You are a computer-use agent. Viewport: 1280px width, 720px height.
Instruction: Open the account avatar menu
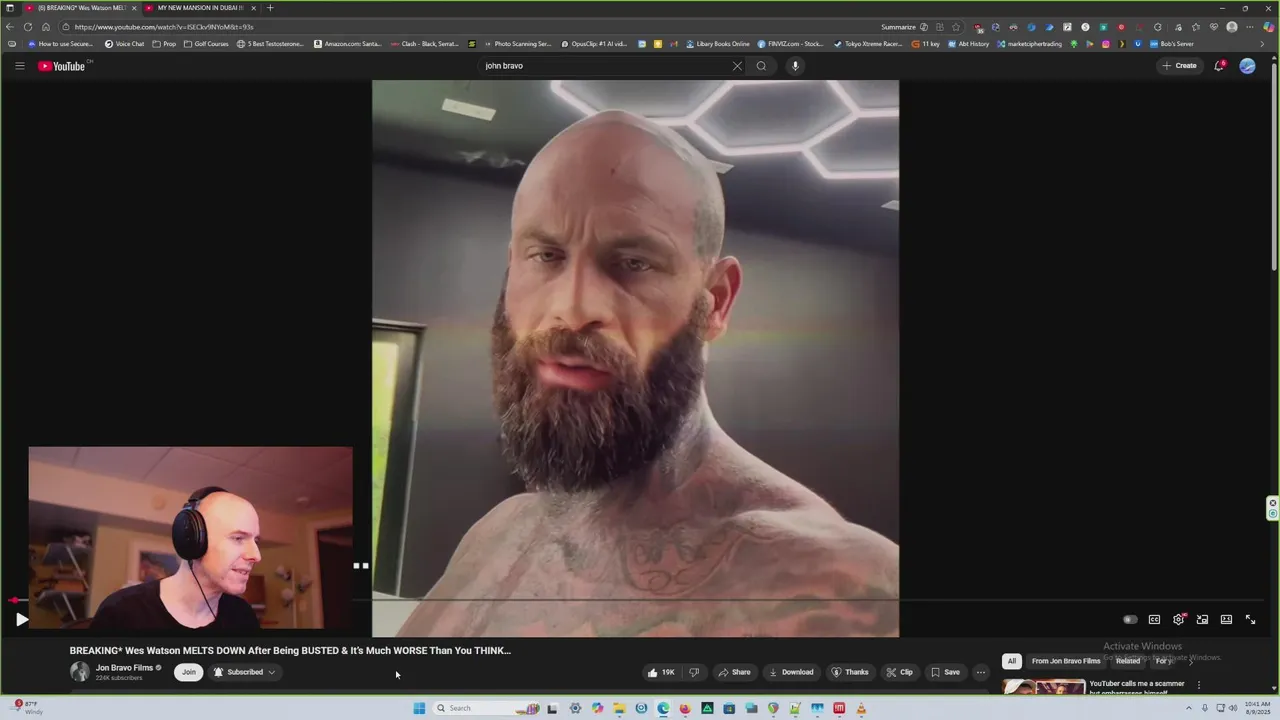(x=1247, y=66)
